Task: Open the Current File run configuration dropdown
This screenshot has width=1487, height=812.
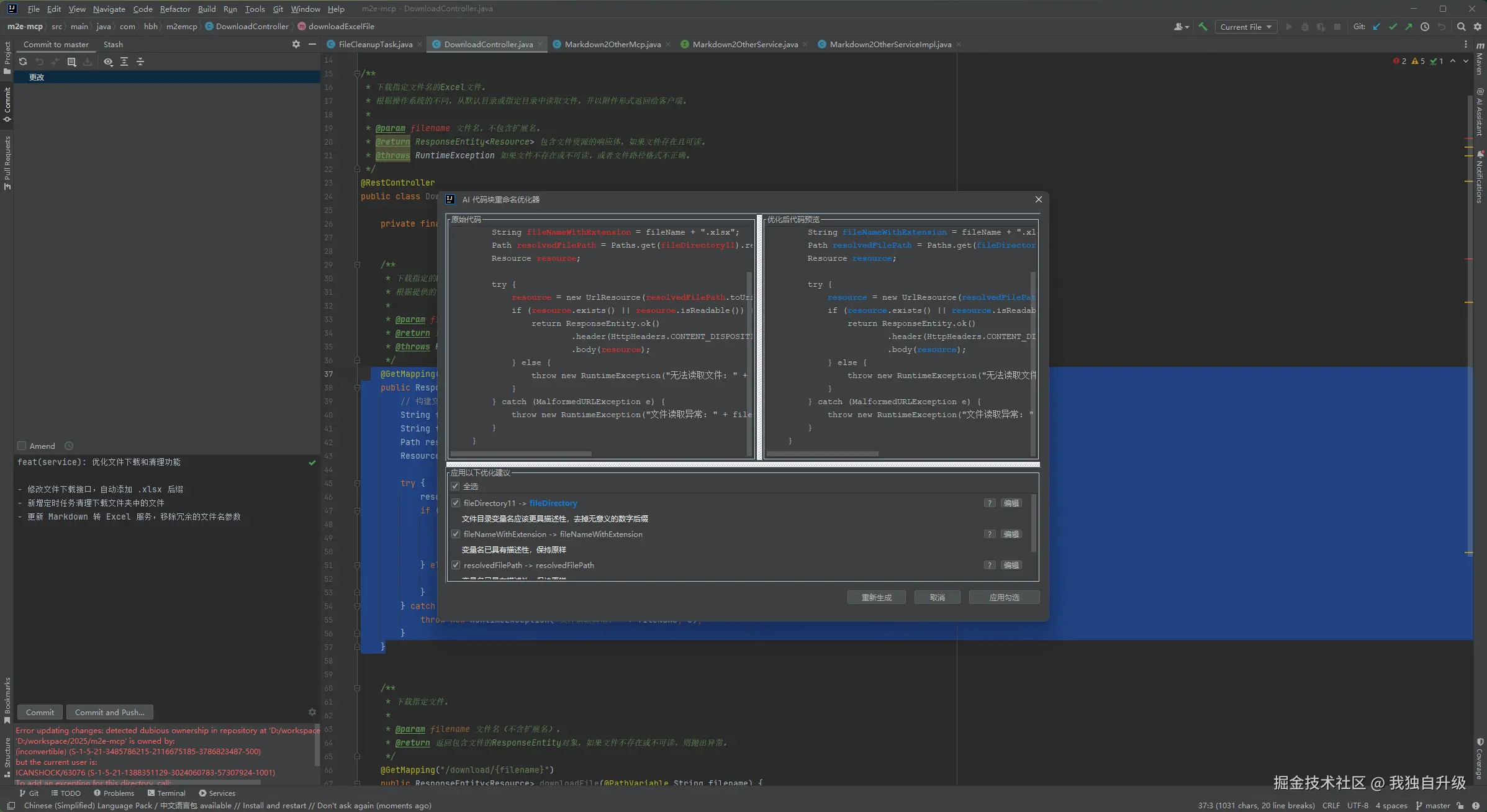Action: tap(1245, 27)
